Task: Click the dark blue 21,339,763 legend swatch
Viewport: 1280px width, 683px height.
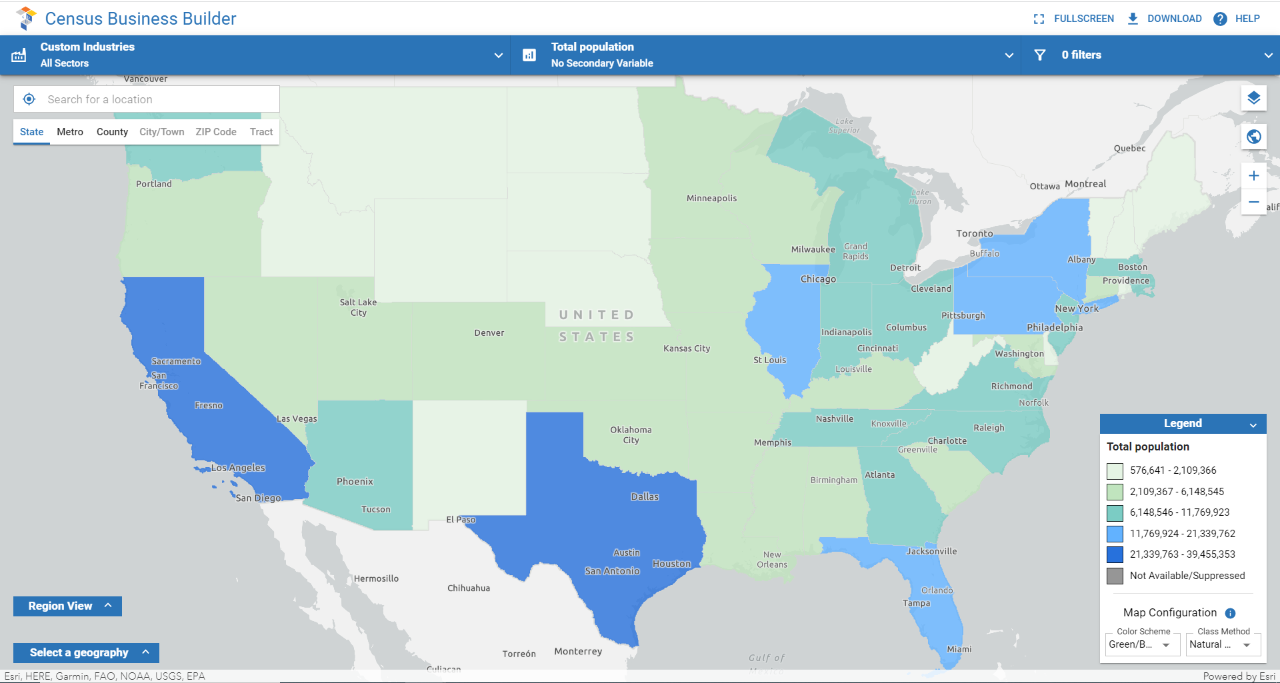Action: (x=1115, y=554)
